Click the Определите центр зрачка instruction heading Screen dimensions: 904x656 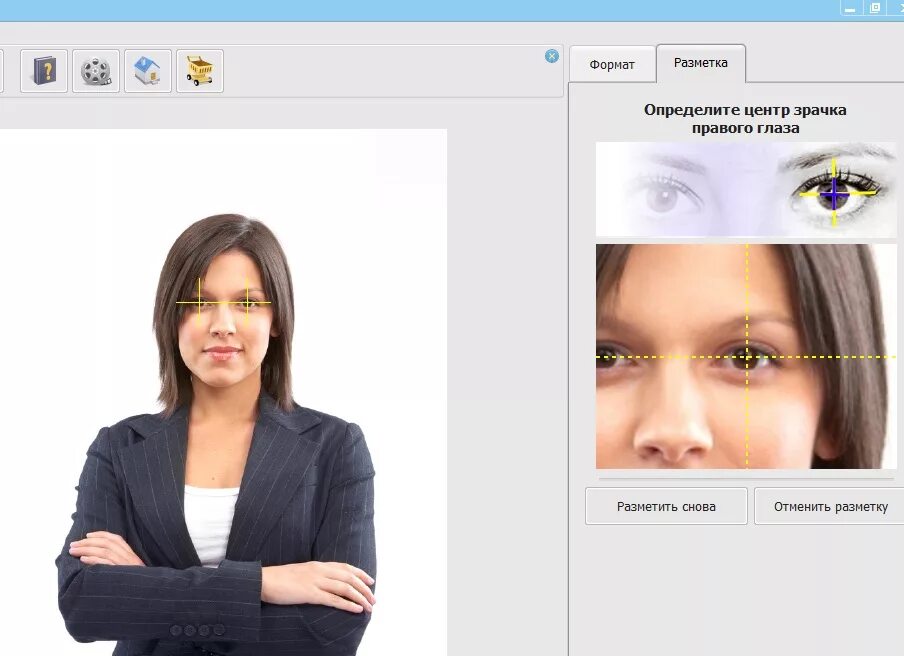tap(745, 119)
